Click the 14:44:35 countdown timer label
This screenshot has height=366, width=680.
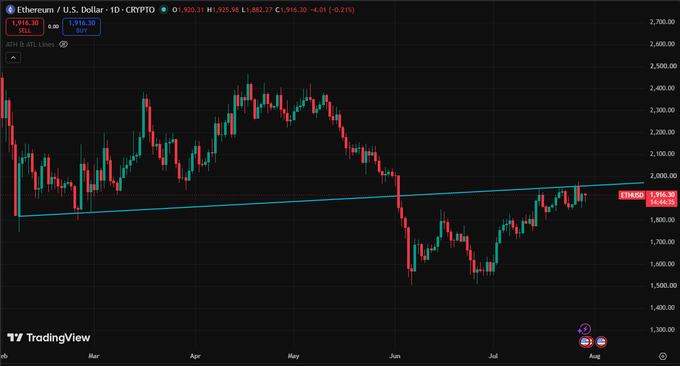(x=662, y=203)
